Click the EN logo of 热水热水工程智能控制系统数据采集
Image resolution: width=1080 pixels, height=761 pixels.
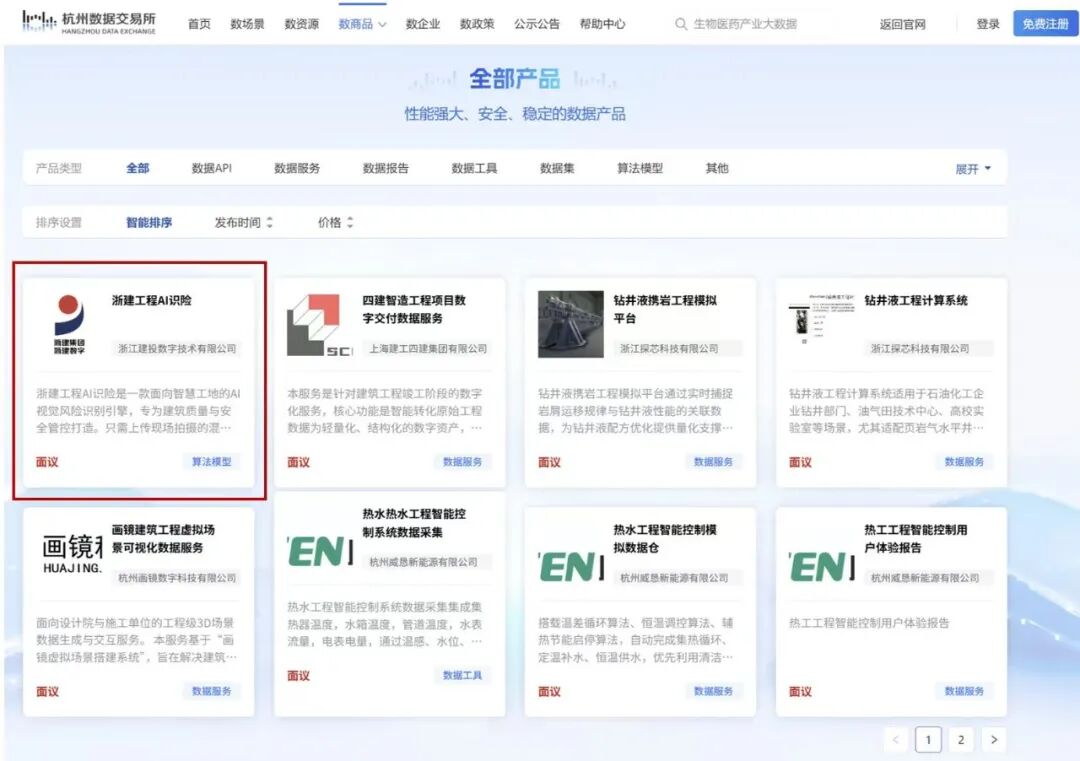[x=320, y=552]
